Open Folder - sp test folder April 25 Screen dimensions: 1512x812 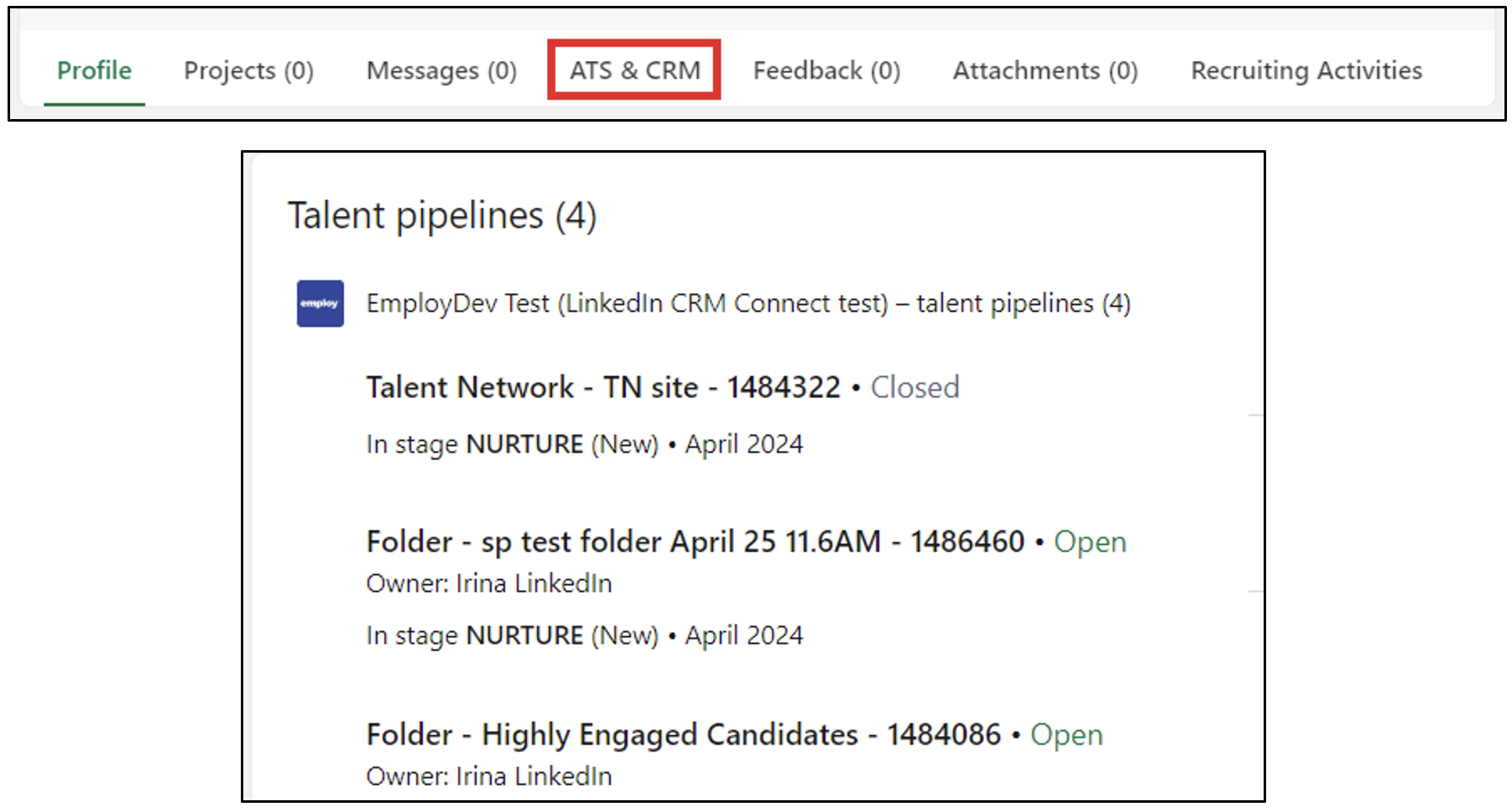point(696,542)
